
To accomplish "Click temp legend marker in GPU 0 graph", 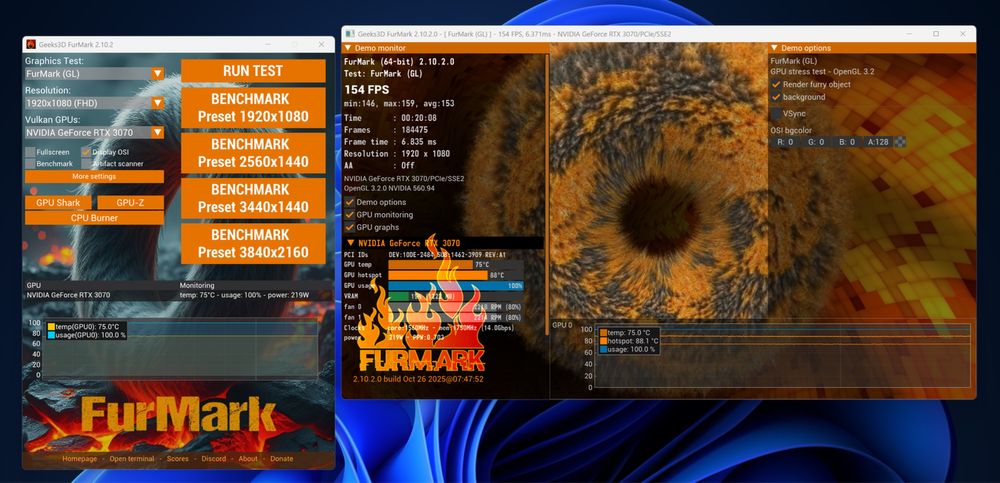I will point(603,332).
